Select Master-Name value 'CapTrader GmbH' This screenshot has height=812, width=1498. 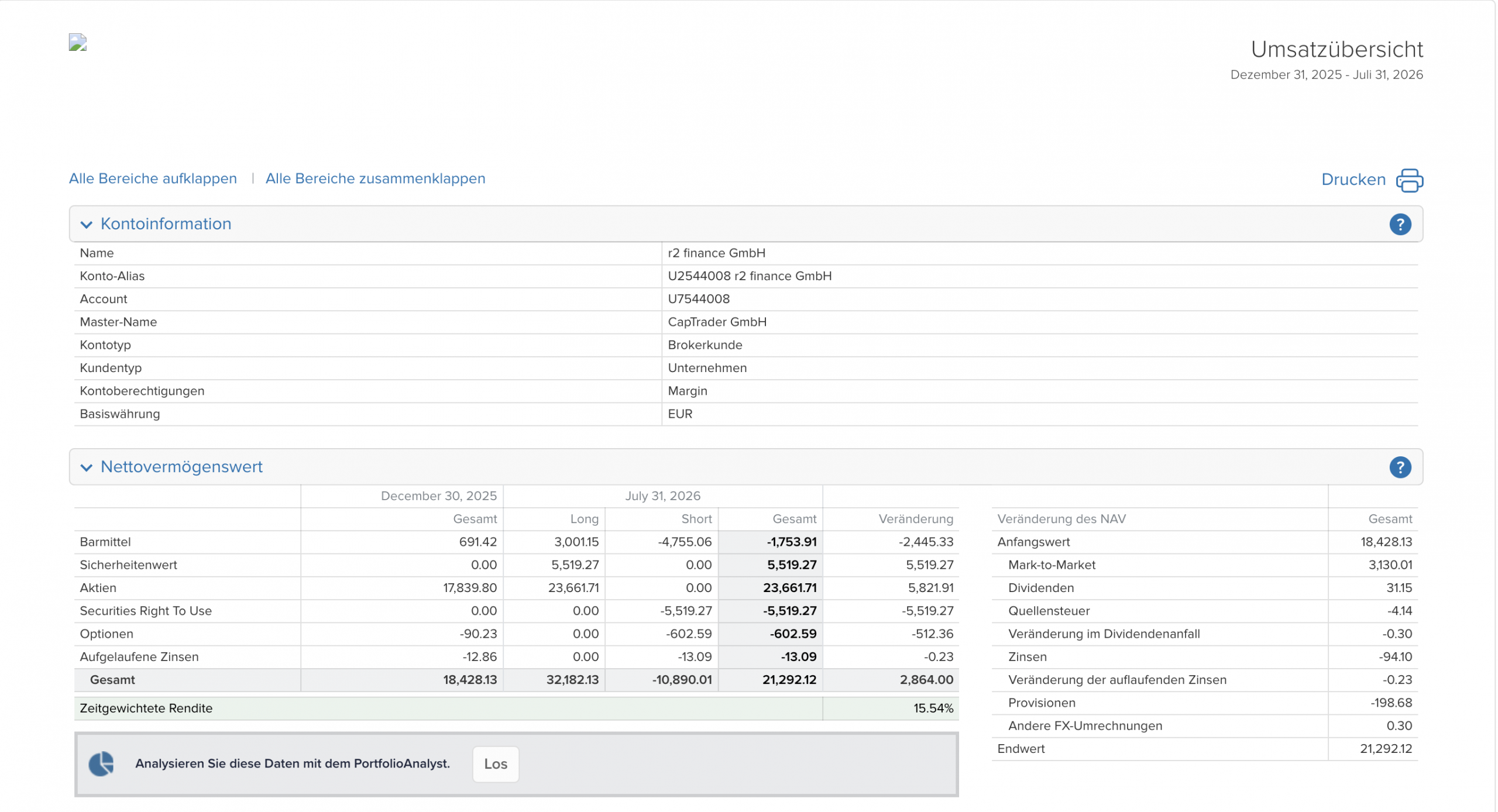pyautogui.click(x=717, y=322)
